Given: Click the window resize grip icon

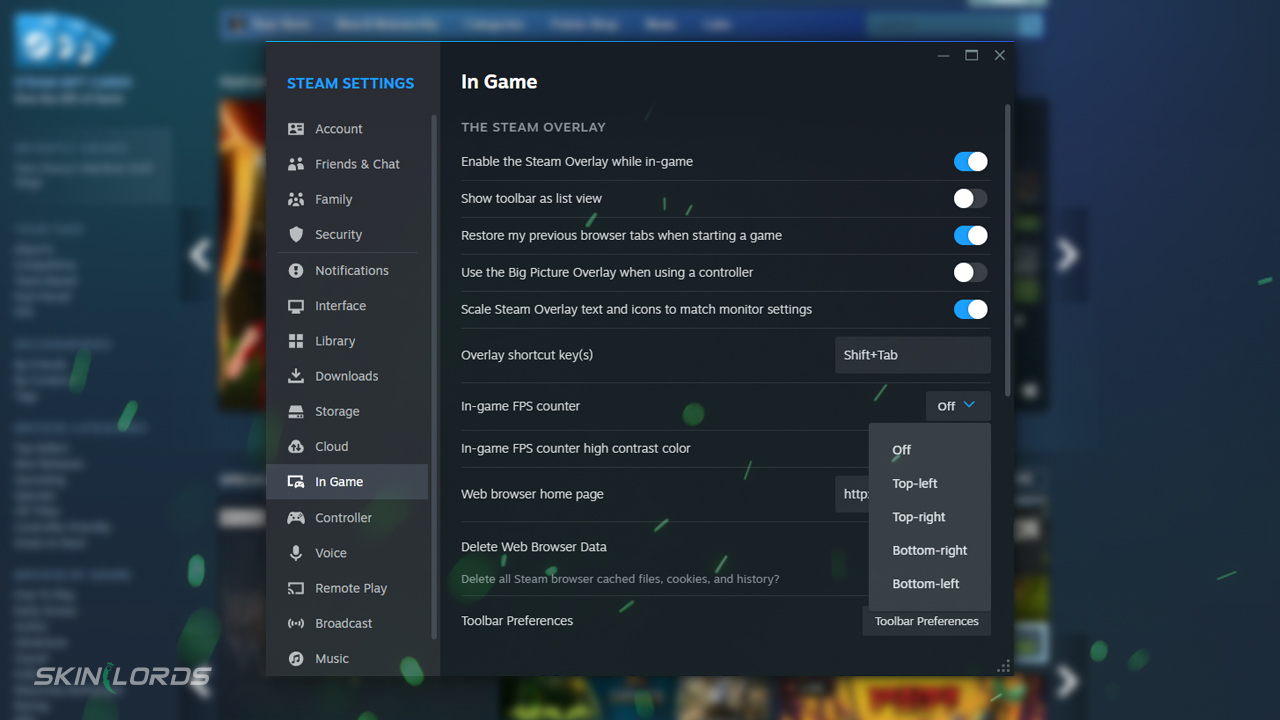Looking at the screenshot, I should [1004, 666].
